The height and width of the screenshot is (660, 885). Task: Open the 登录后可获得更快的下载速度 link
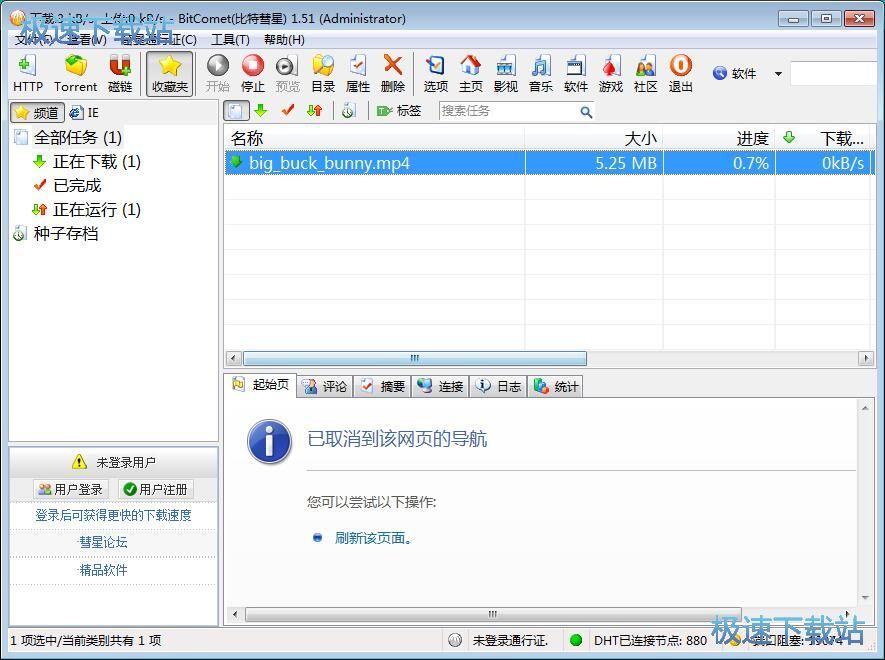(113, 515)
